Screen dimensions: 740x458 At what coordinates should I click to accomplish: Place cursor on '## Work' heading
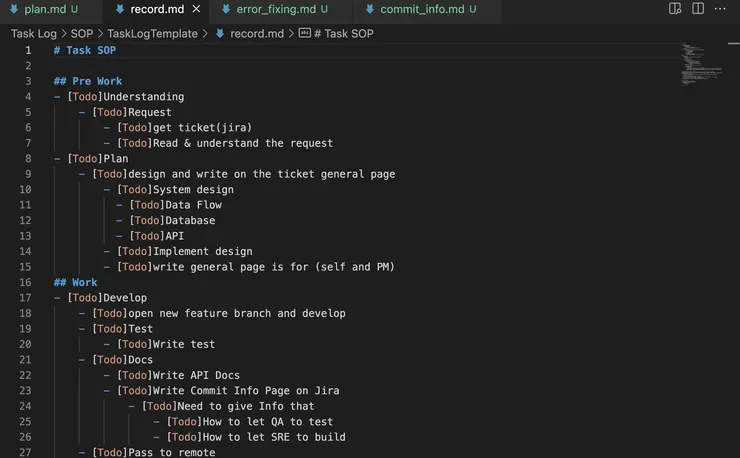coord(76,282)
